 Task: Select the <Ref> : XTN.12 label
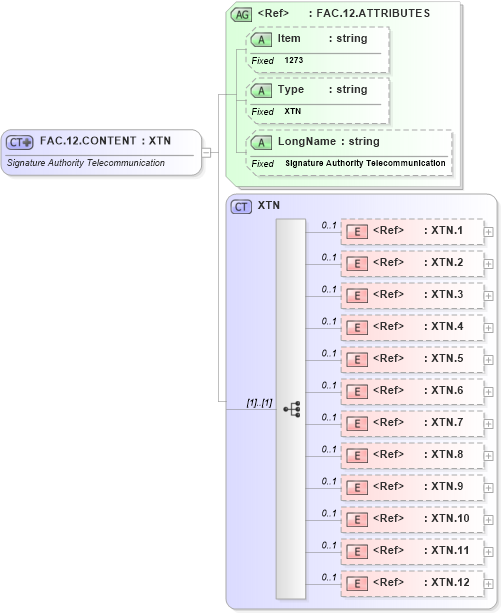[x=421, y=583]
